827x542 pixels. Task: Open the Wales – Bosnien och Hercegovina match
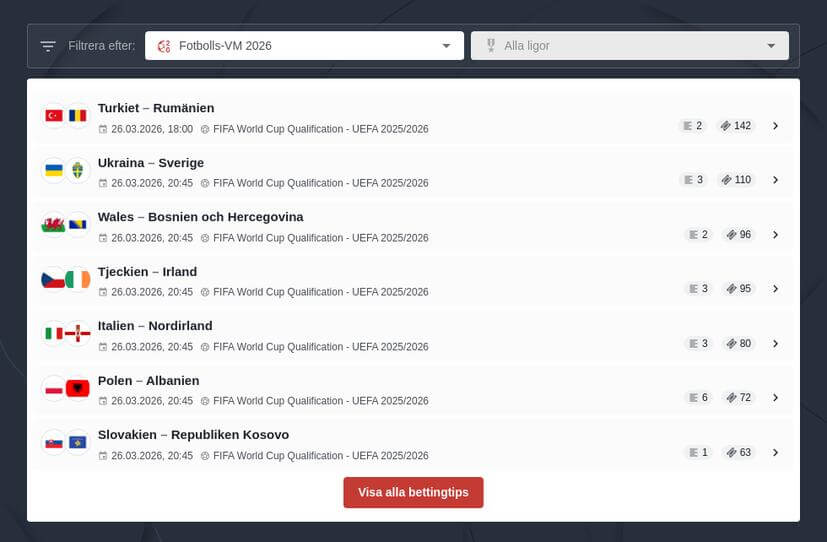200,217
